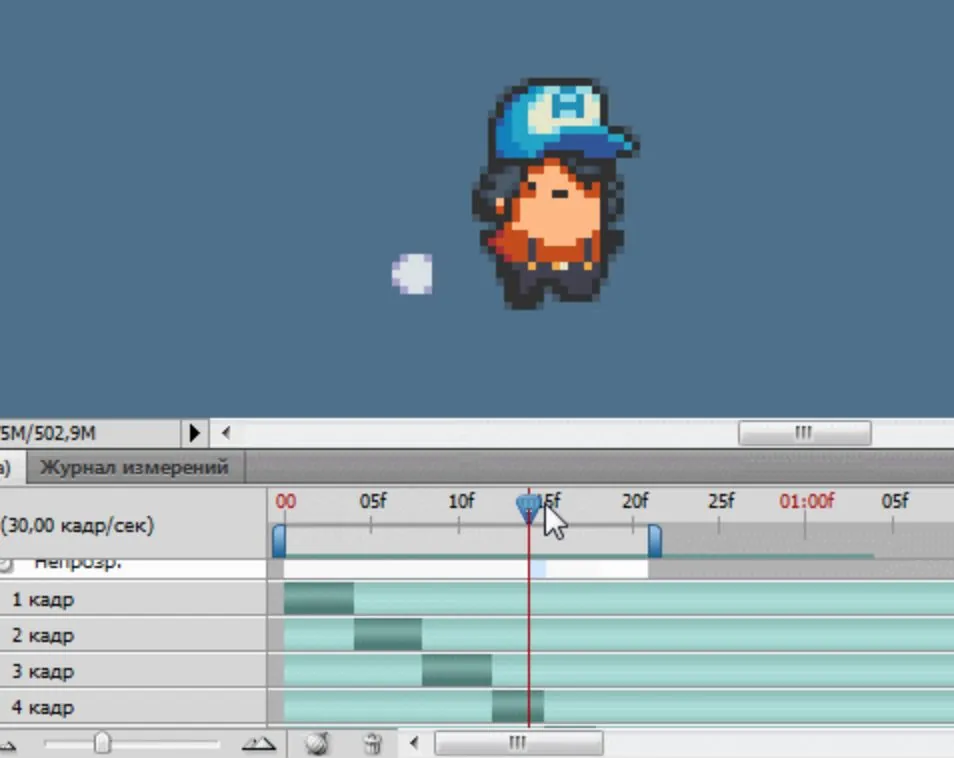954x758 pixels.
Task: Switch to the Журнал измерений tab
Action: pos(134,467)
